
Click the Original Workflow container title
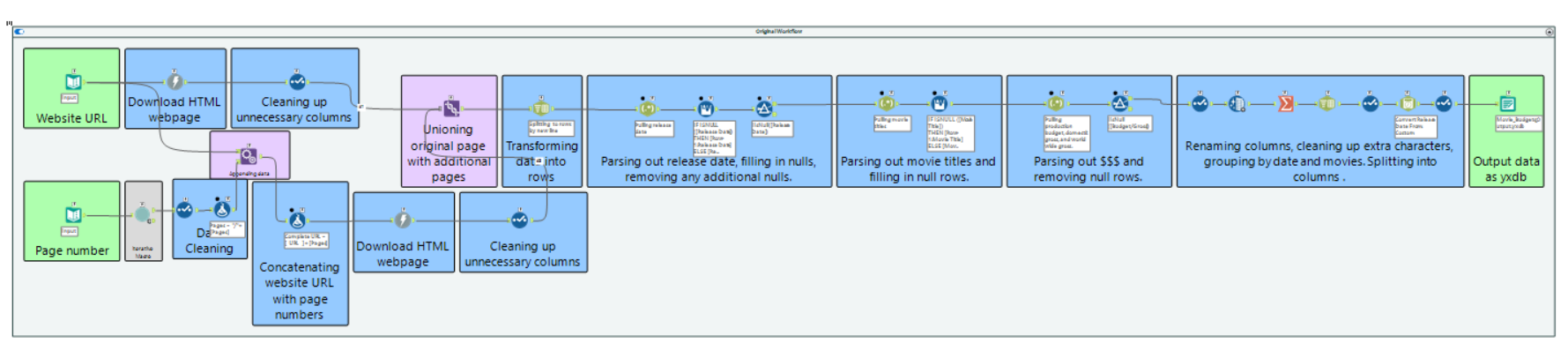[778, 32]
